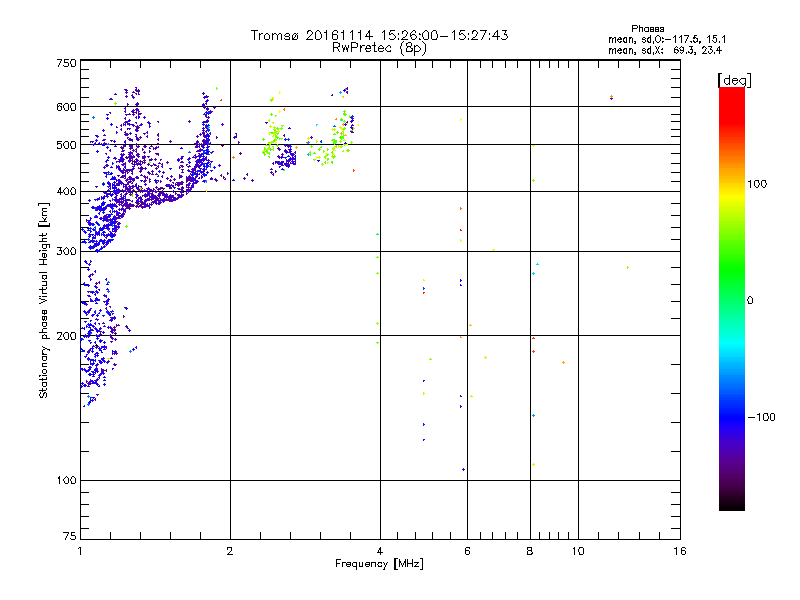Click the y-axis tick label '500'

point(66,145)
